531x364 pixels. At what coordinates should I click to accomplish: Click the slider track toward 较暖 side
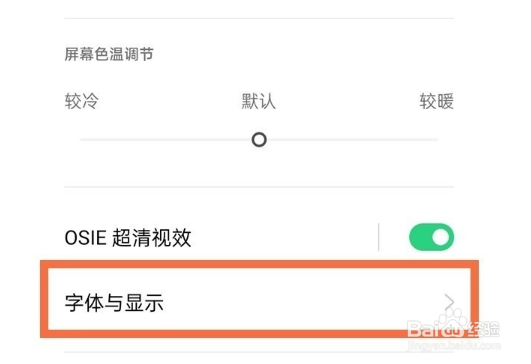(353, 140)
